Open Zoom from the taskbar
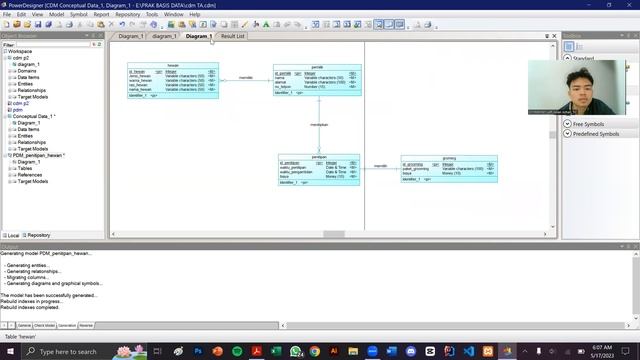The height and width of the screenshot is (360, 640). pos(372,351)
